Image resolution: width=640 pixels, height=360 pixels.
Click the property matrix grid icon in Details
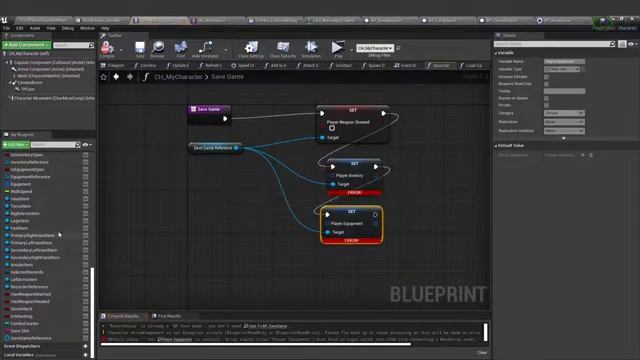tap(622, 44)
